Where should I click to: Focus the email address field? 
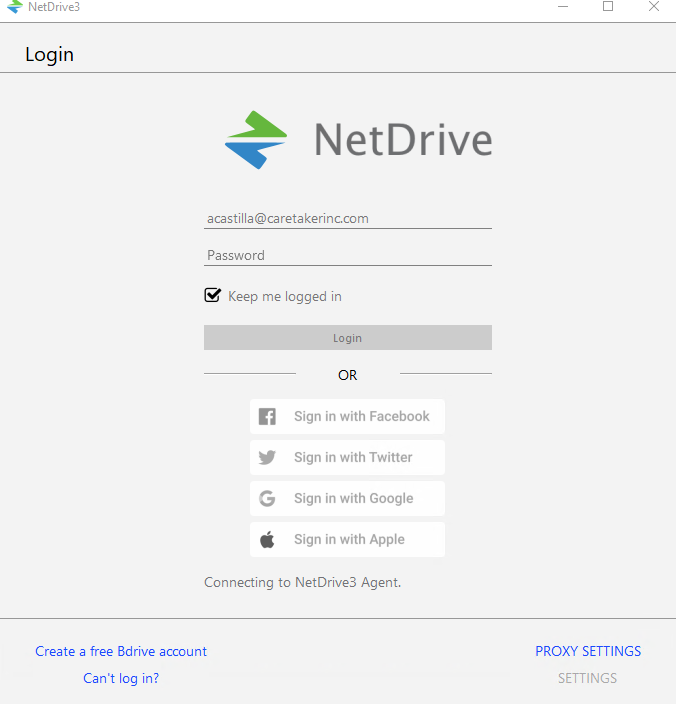pyautogui.click(x=347, y=218)
